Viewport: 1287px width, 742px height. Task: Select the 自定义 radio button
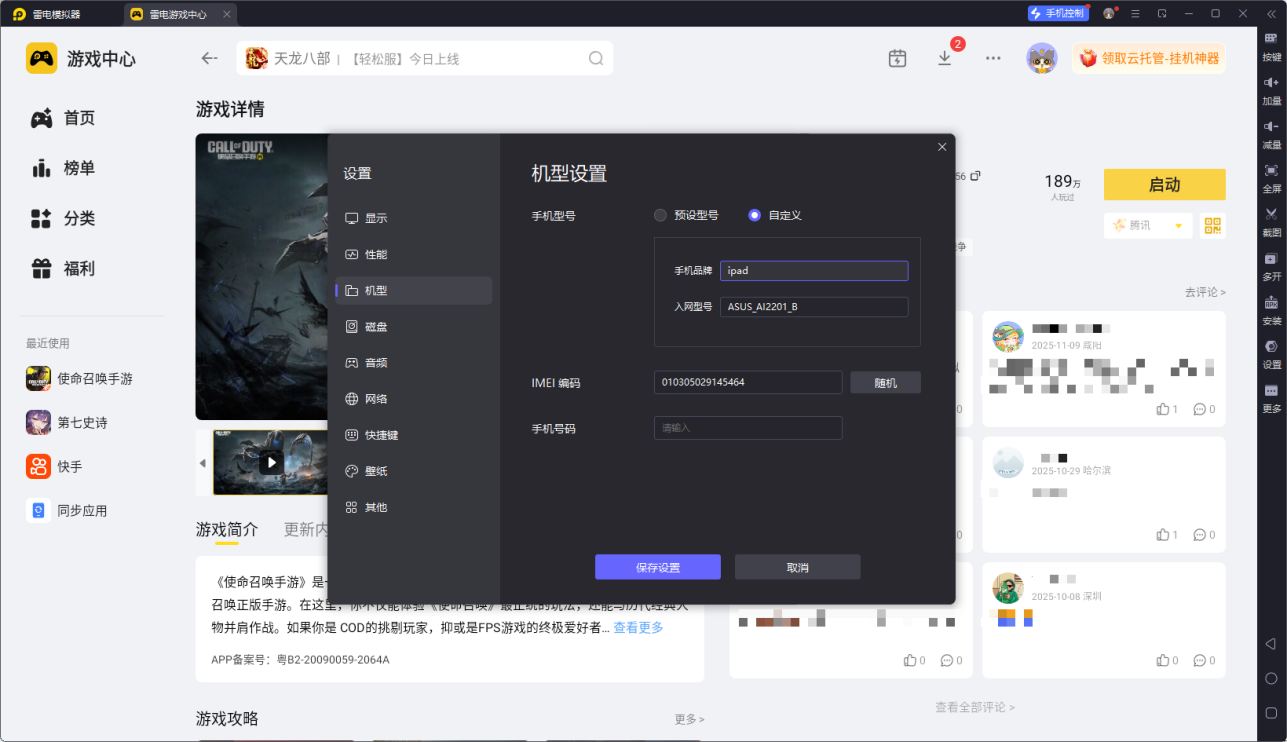point(755,215)
